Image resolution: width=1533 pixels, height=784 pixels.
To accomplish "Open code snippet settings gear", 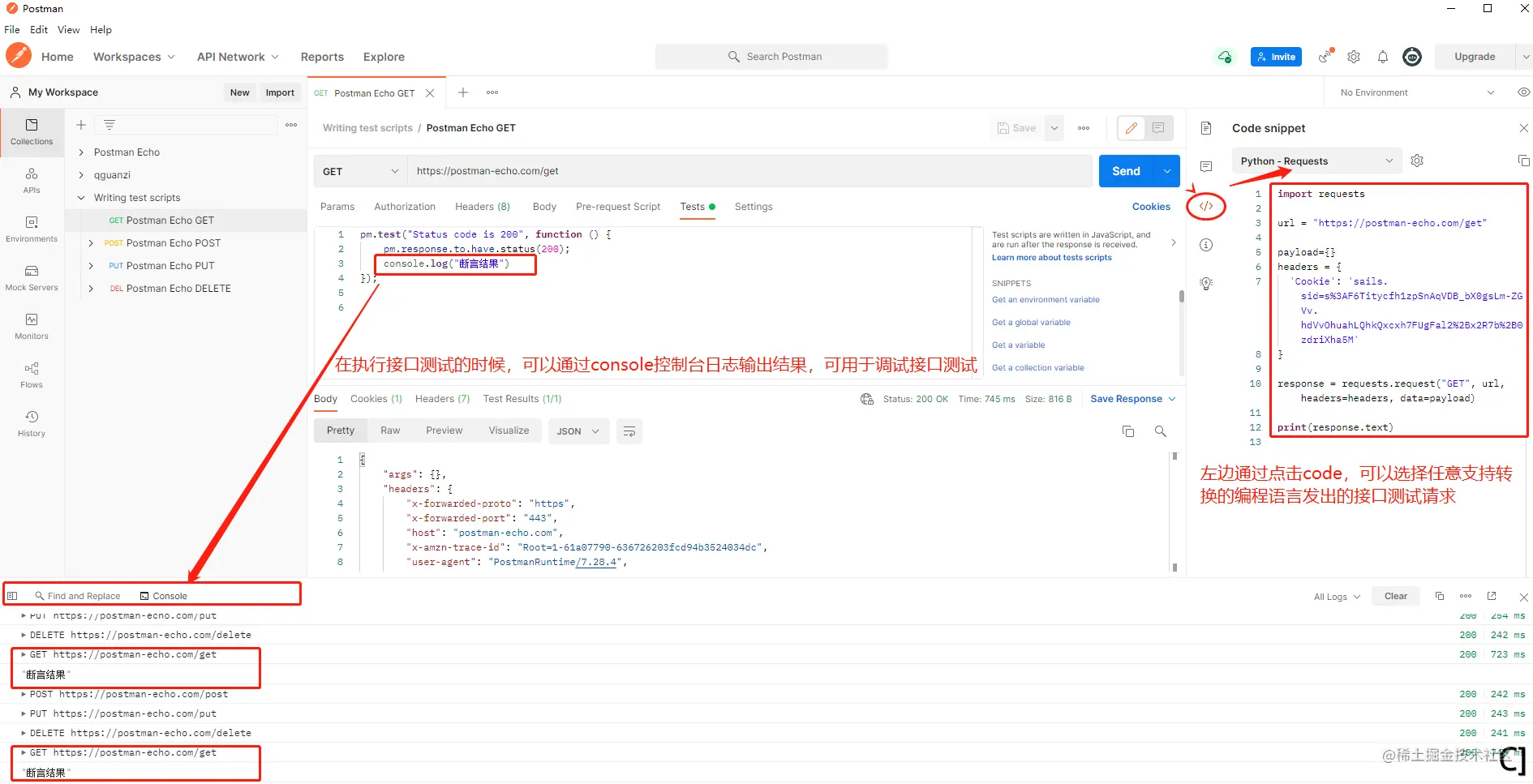I will click(x=1417, y=161).
